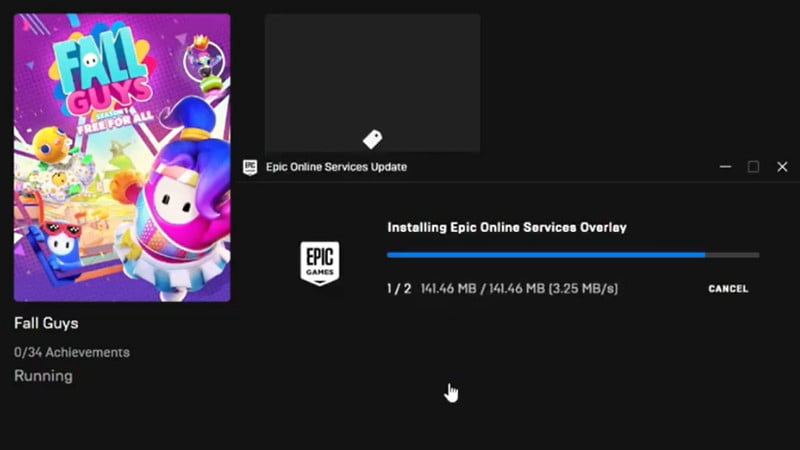Click the CANCEL button in updater

(x=728, y=289)
